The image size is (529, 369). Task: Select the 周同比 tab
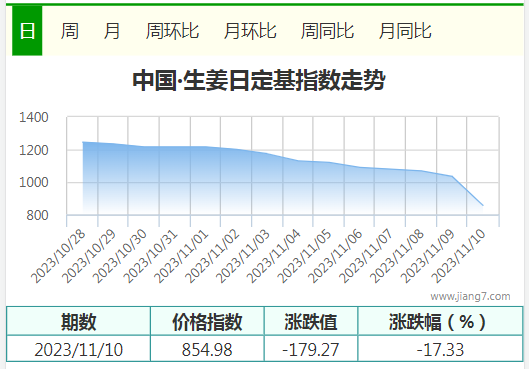click(x=327, y=31)
